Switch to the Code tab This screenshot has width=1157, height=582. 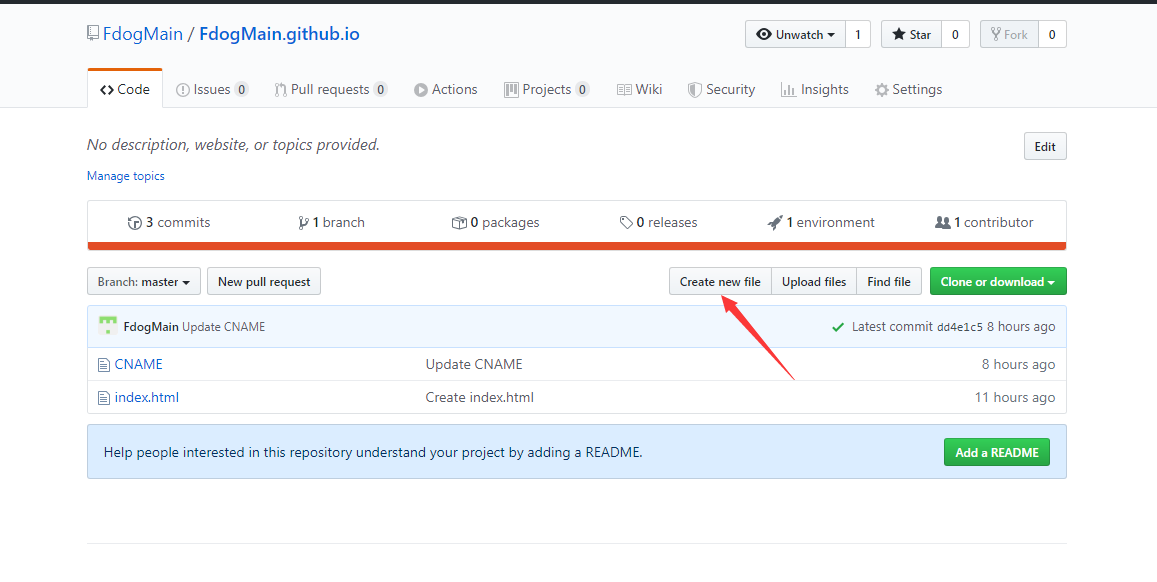click(x=125, y=89)
